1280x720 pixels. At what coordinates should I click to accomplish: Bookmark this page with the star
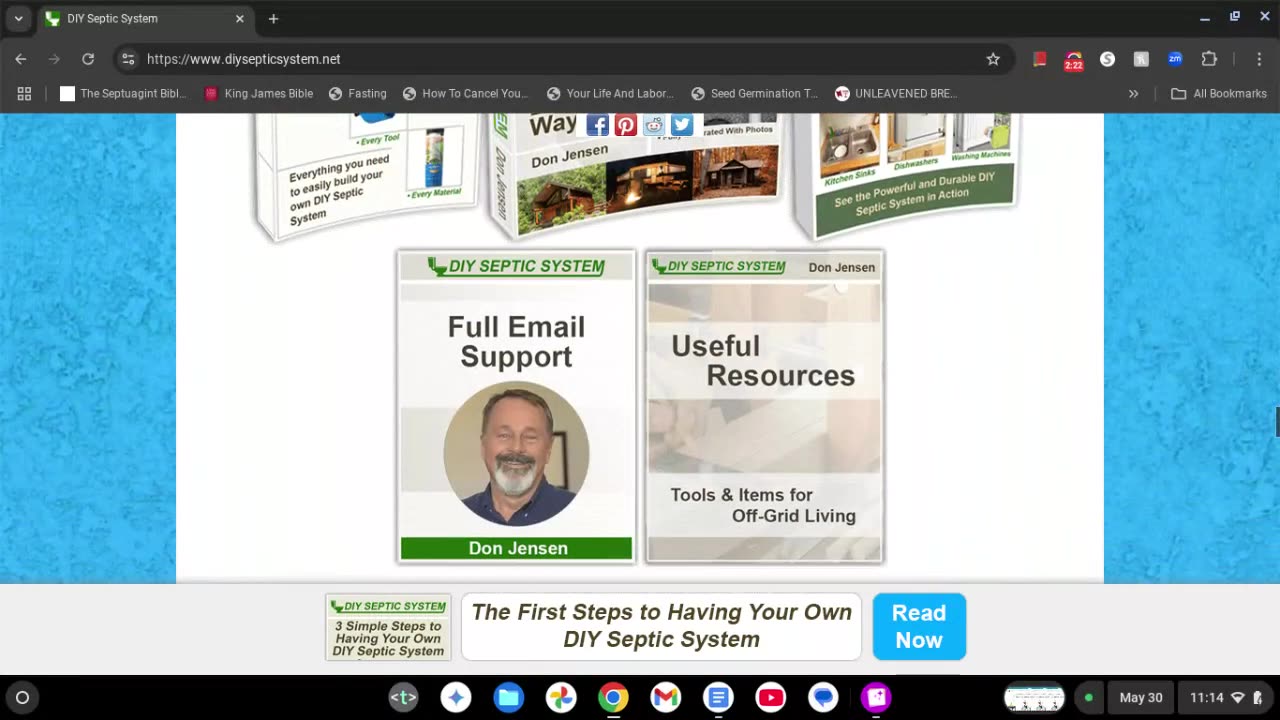coord(993,59)
